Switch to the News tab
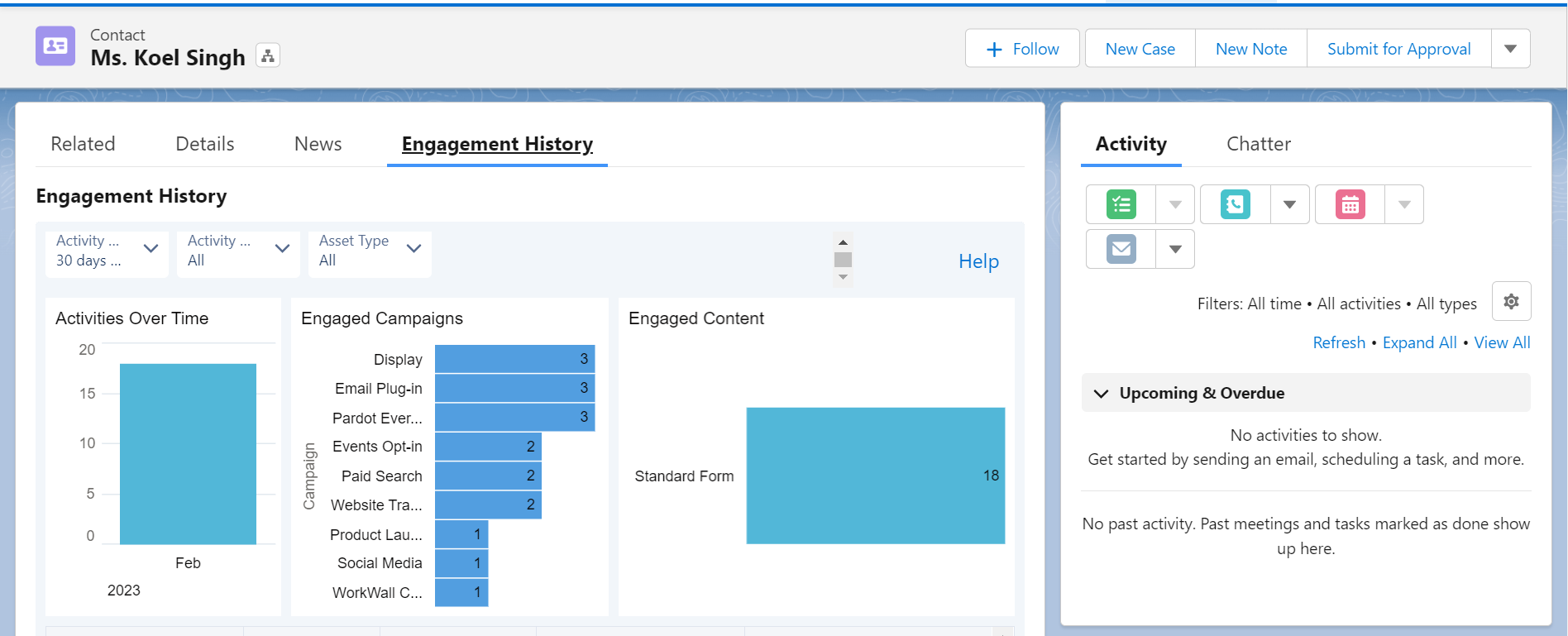 [x=318, y=144]
